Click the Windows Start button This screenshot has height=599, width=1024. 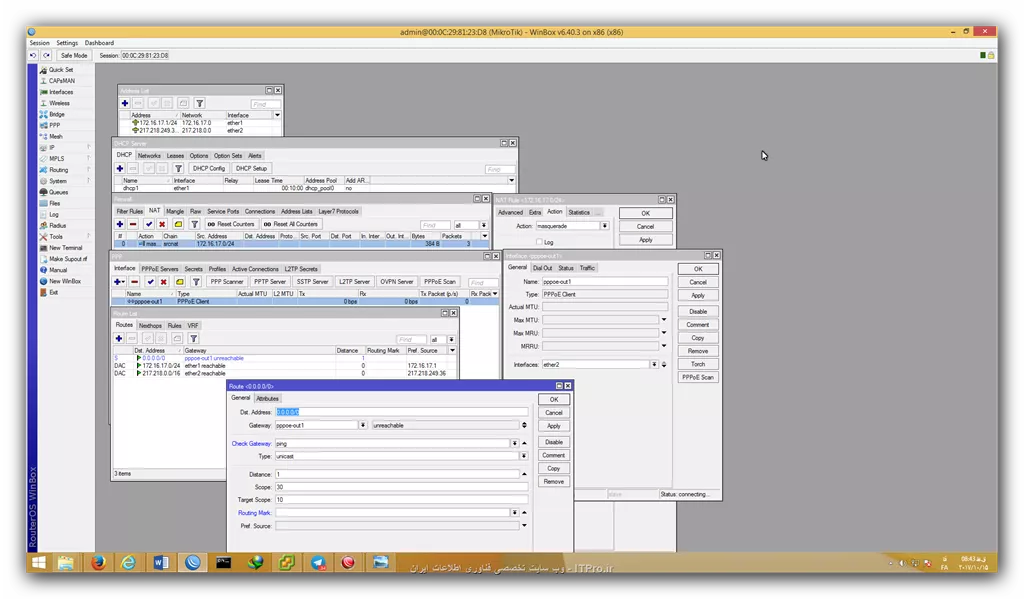(39, 562)
